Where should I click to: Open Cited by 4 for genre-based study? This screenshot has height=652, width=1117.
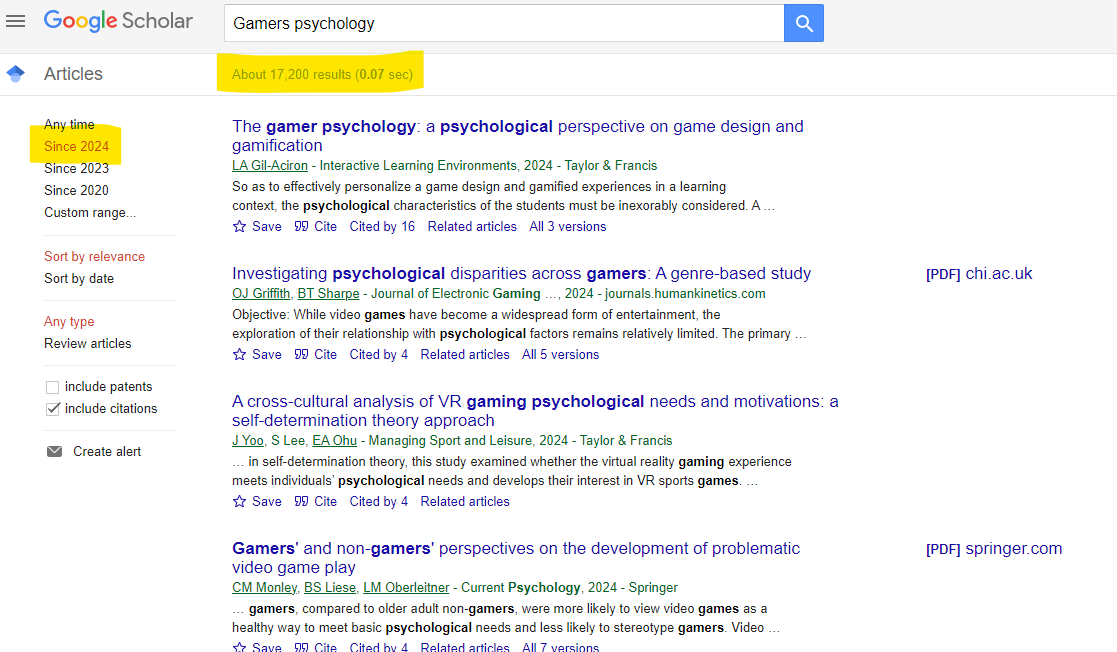click(379, 355)
